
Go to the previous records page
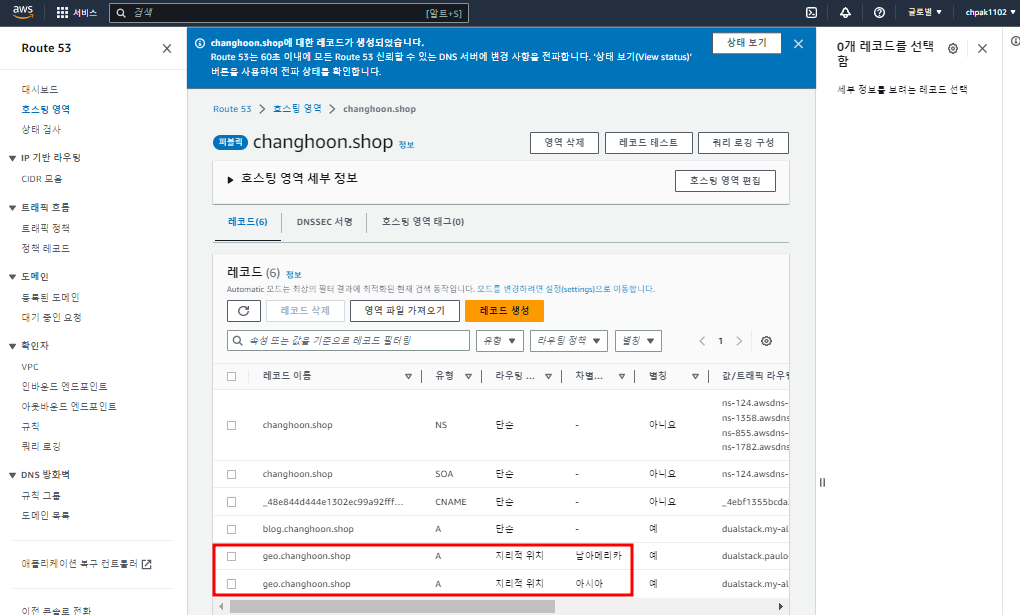[x=702, y=341]
